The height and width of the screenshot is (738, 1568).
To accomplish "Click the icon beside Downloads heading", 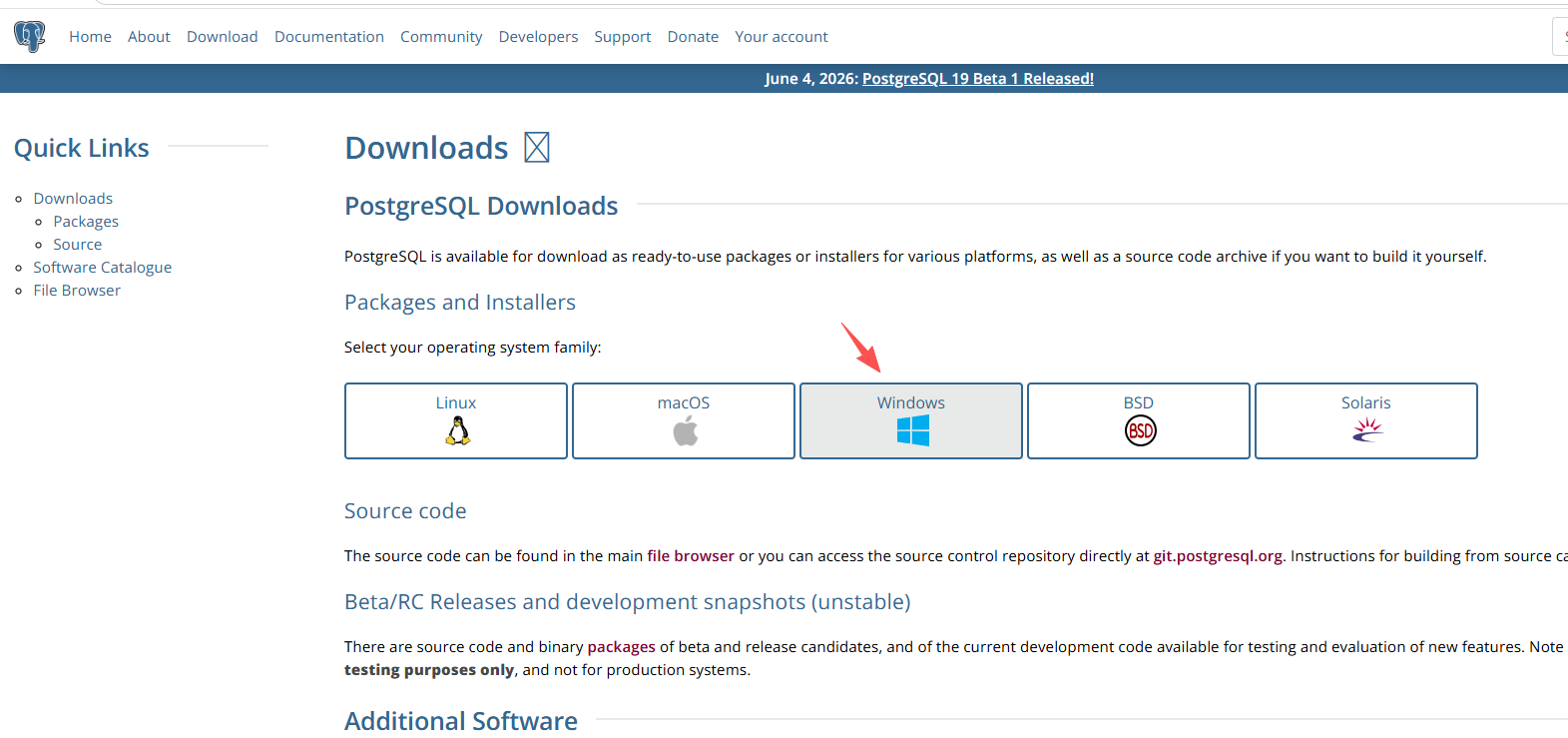I will pos(537,148).
